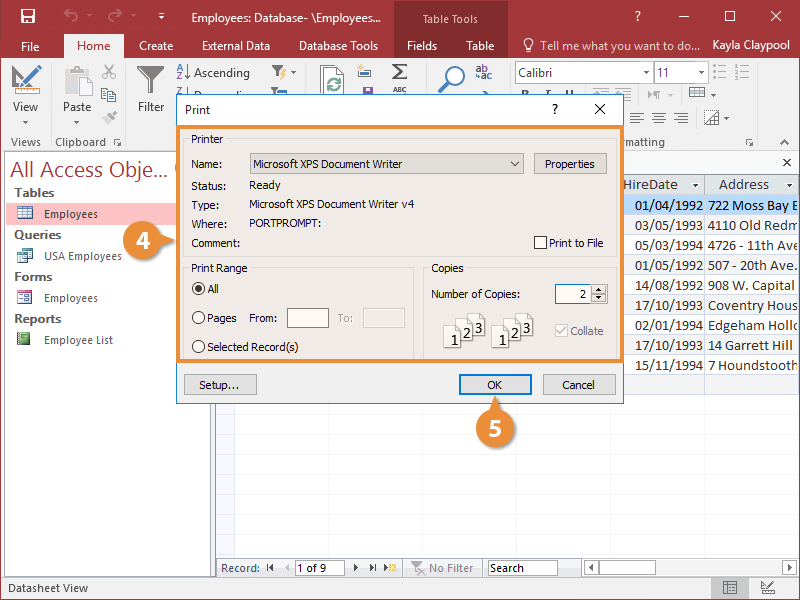
Task: Click OK in the Print dialog
Action: click(x=494, y=385)
